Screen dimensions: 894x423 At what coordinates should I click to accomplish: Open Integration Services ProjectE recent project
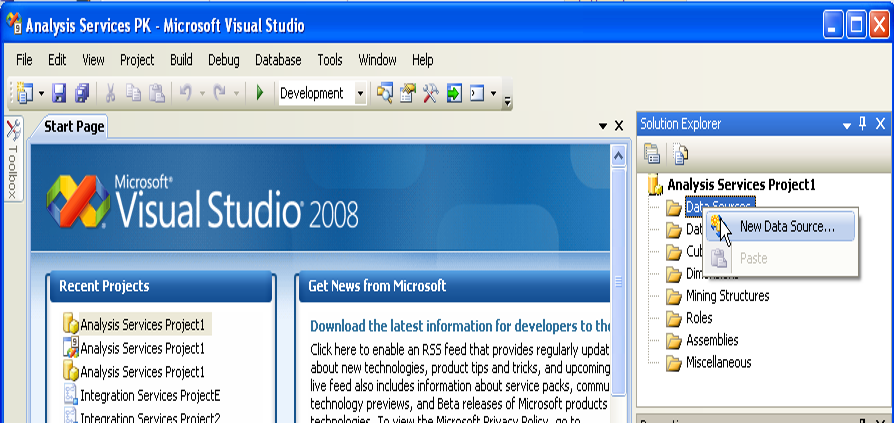[x=149, y=394]
